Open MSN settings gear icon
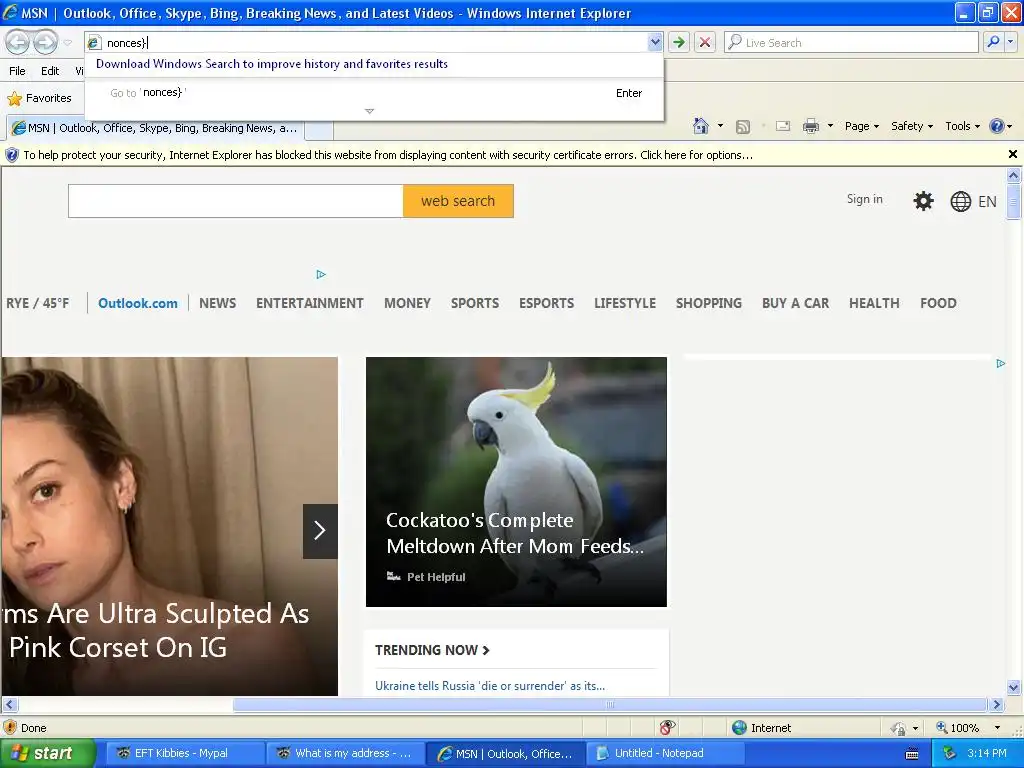Viewport: 1024px width, 768px height. point(923,200)
